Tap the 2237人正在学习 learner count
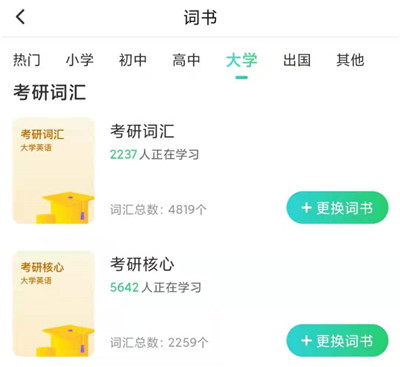The image size is (400, 367). click(155, 155)
